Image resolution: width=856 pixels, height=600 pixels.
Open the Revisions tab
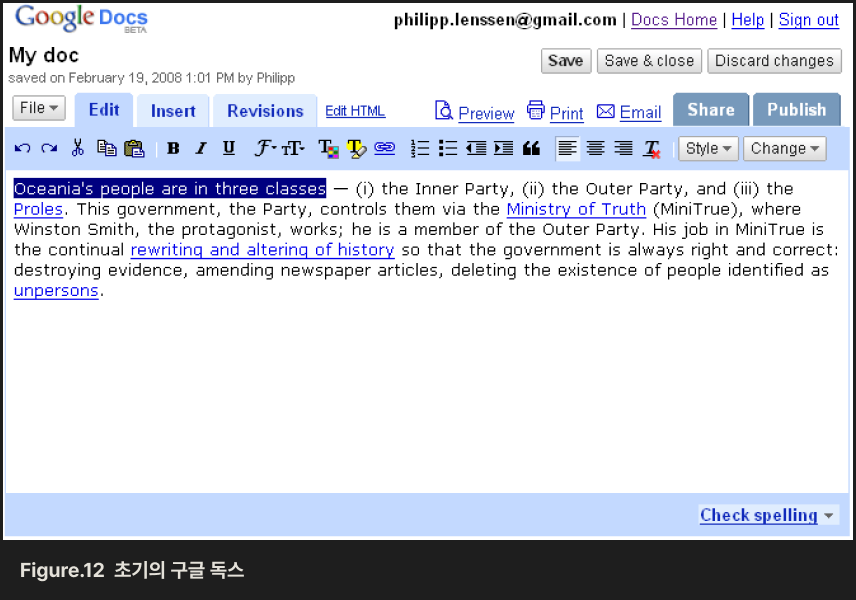click(265, 111)
